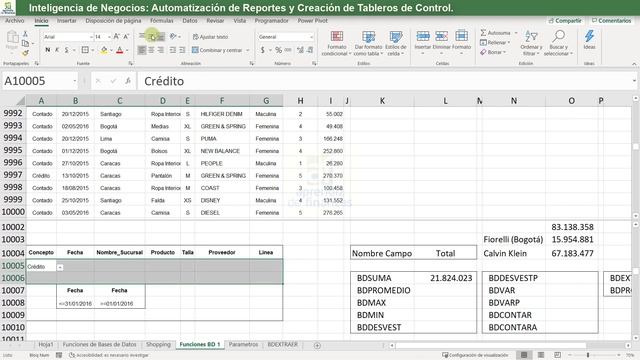
Task: Toggle Negrita (N) bold formatting
Action: (x=48, y=50)
